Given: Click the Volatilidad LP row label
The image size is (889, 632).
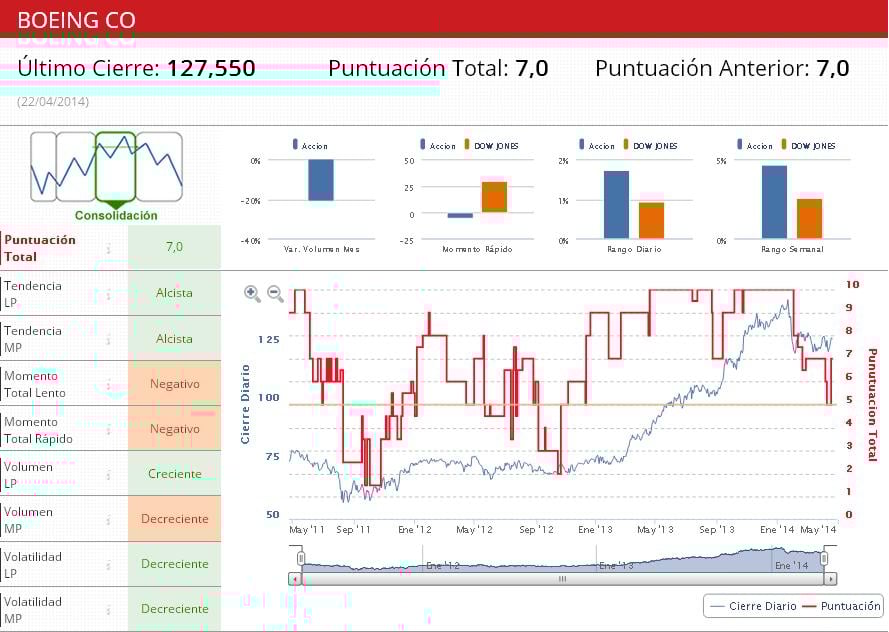Looking at the screenshot, I should tap(32, 565).
